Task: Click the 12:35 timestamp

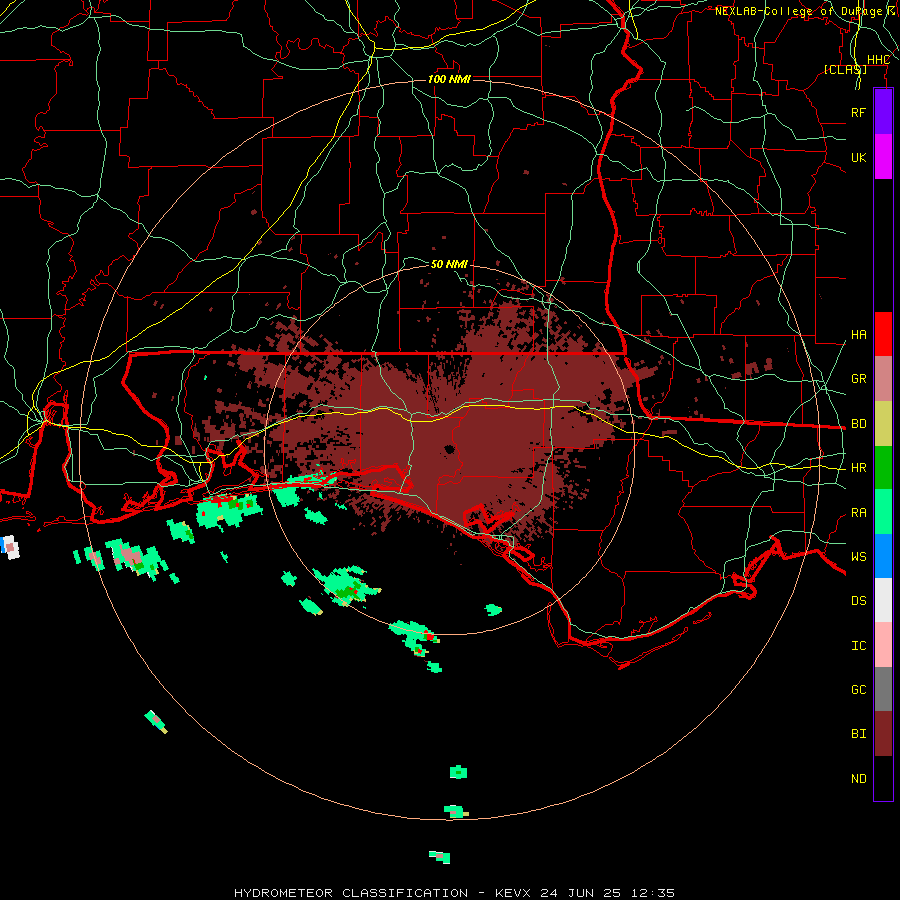Action: pyautogui.click(x=652, y=893)
